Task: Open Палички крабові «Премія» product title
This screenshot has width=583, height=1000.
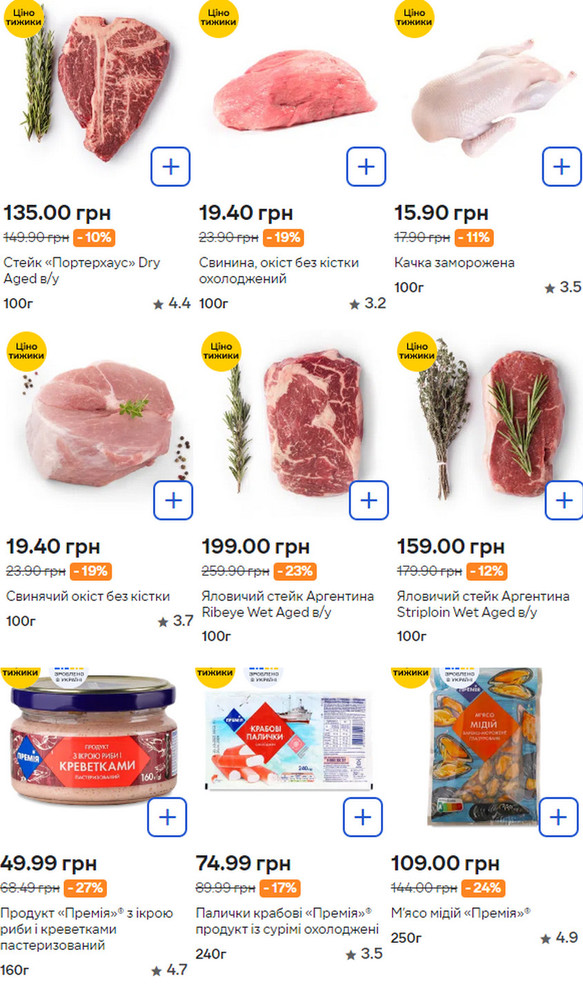Action: (x=287, y=921)
